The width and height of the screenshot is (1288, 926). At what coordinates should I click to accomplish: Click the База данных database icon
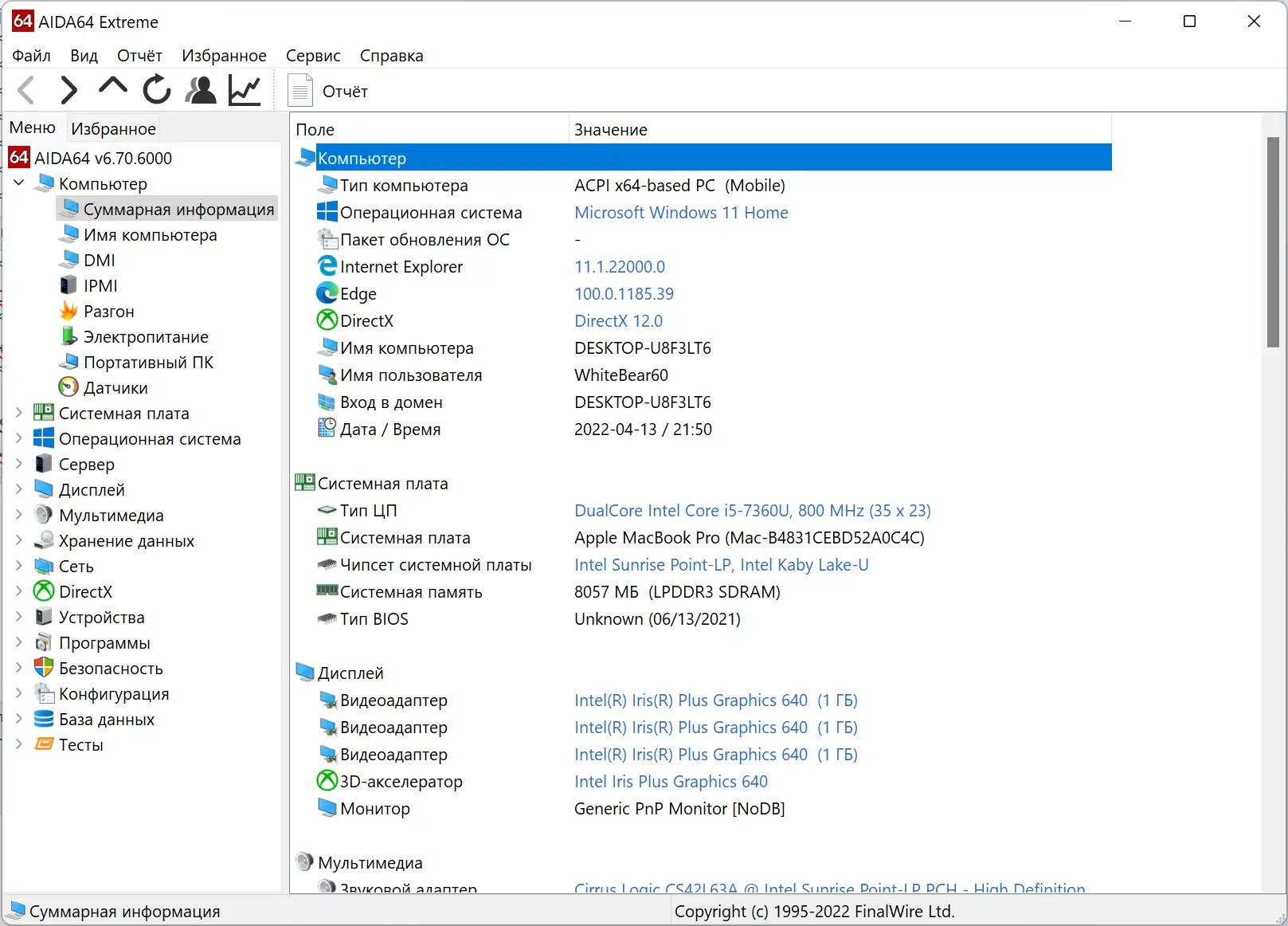click(x=44, y=719)
